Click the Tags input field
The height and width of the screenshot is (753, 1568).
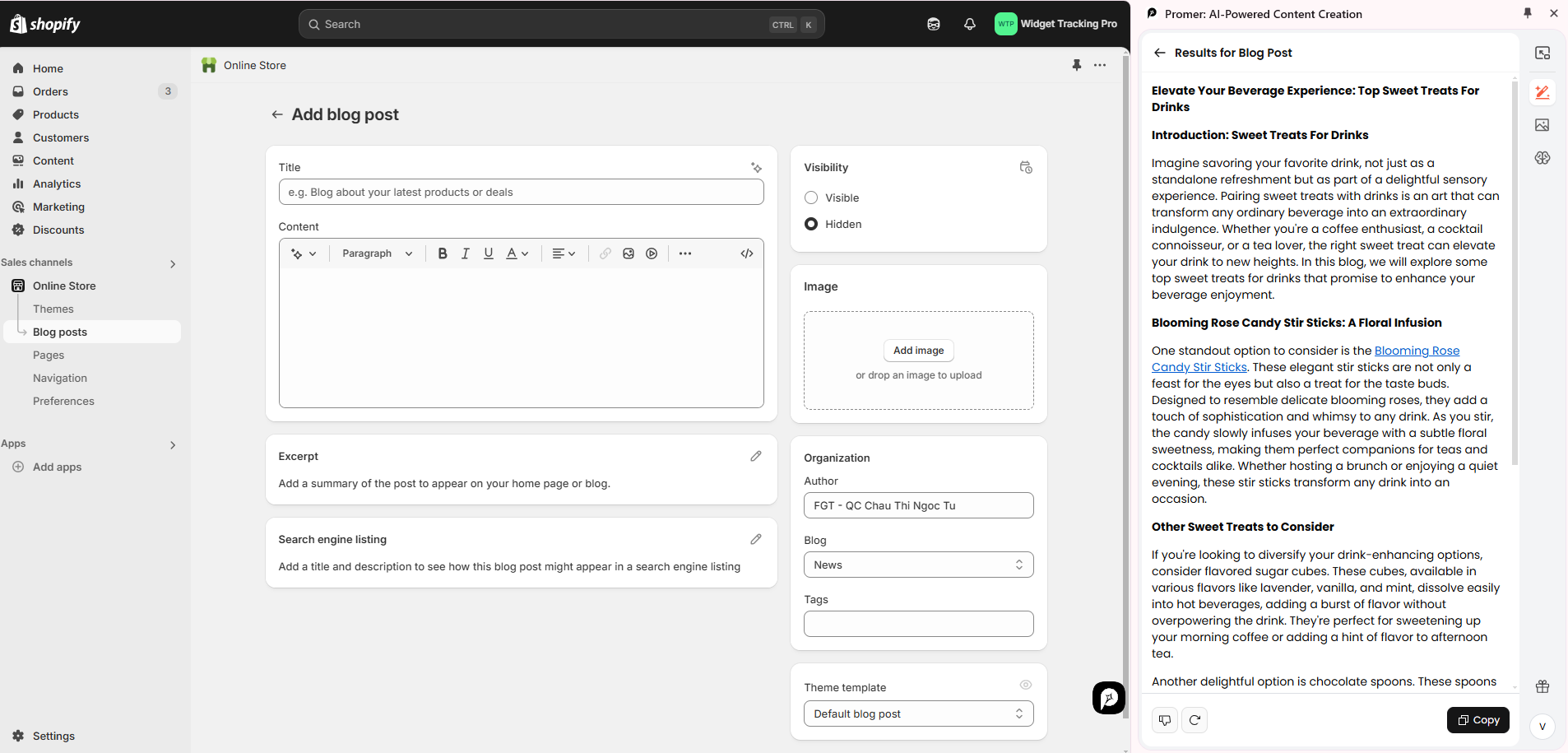[x=918, y=624]
